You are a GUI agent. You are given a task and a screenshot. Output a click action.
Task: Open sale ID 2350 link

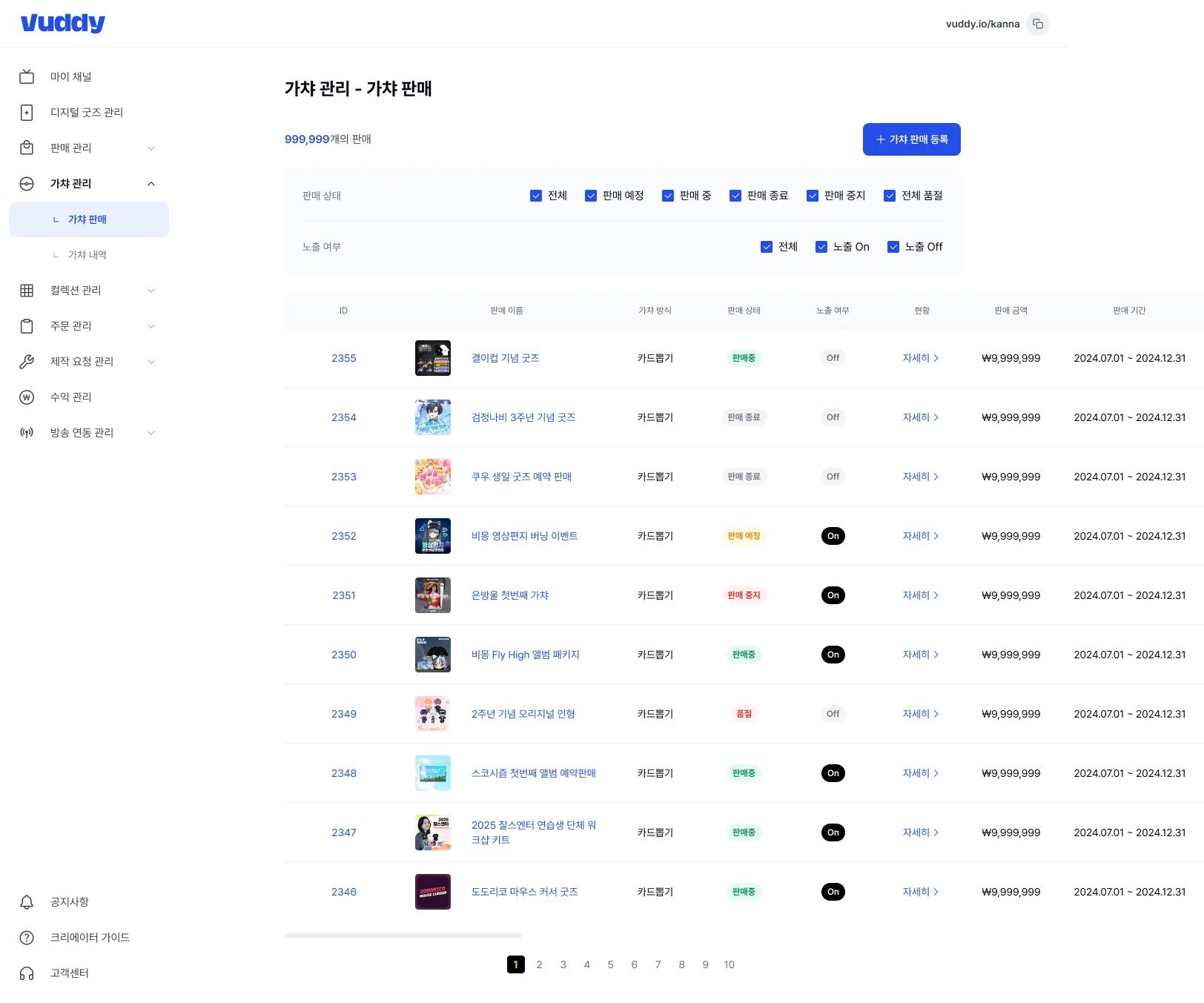(x=344, y=655)
